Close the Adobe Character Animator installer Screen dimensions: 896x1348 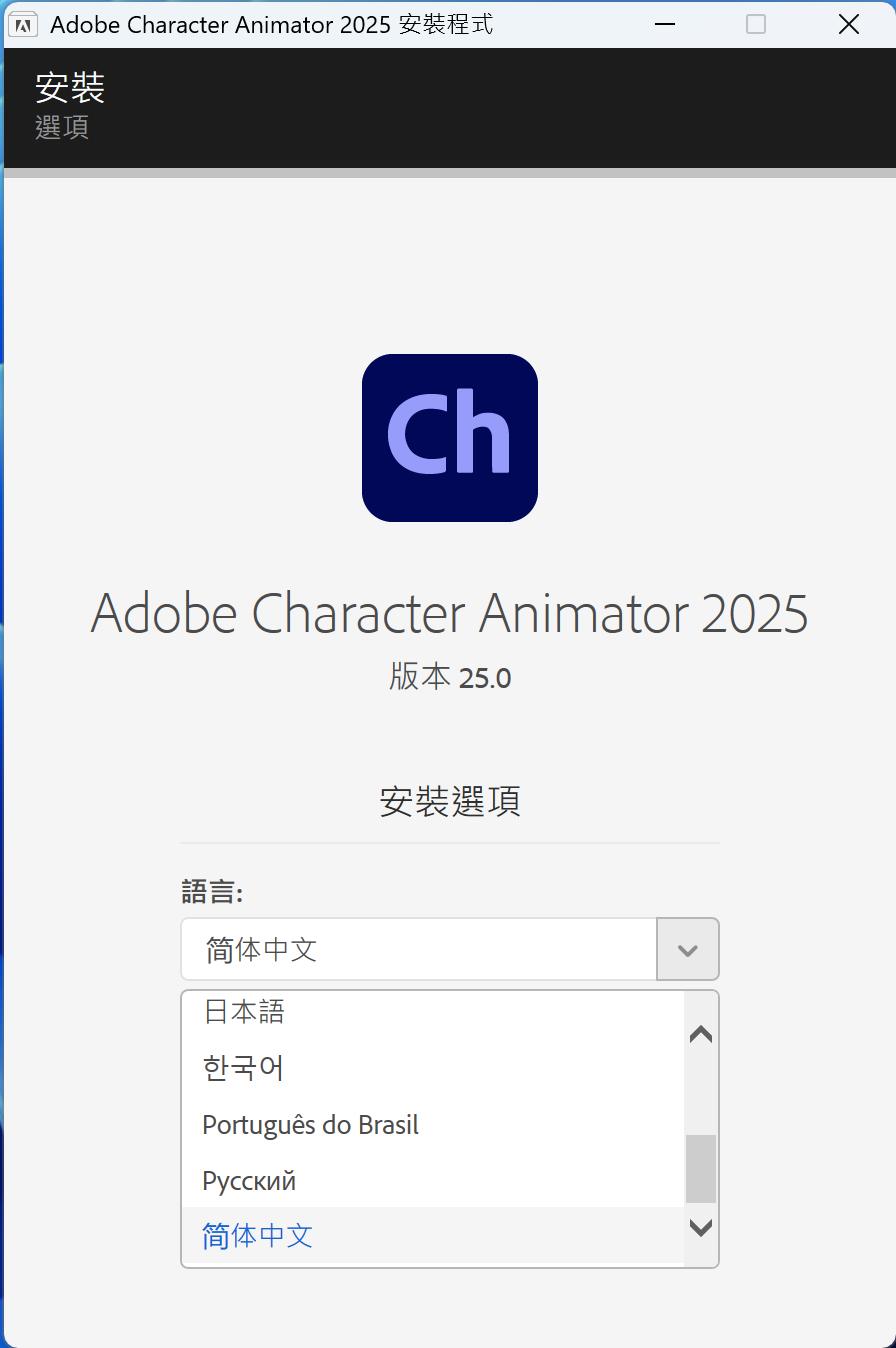tap(849, 24)
